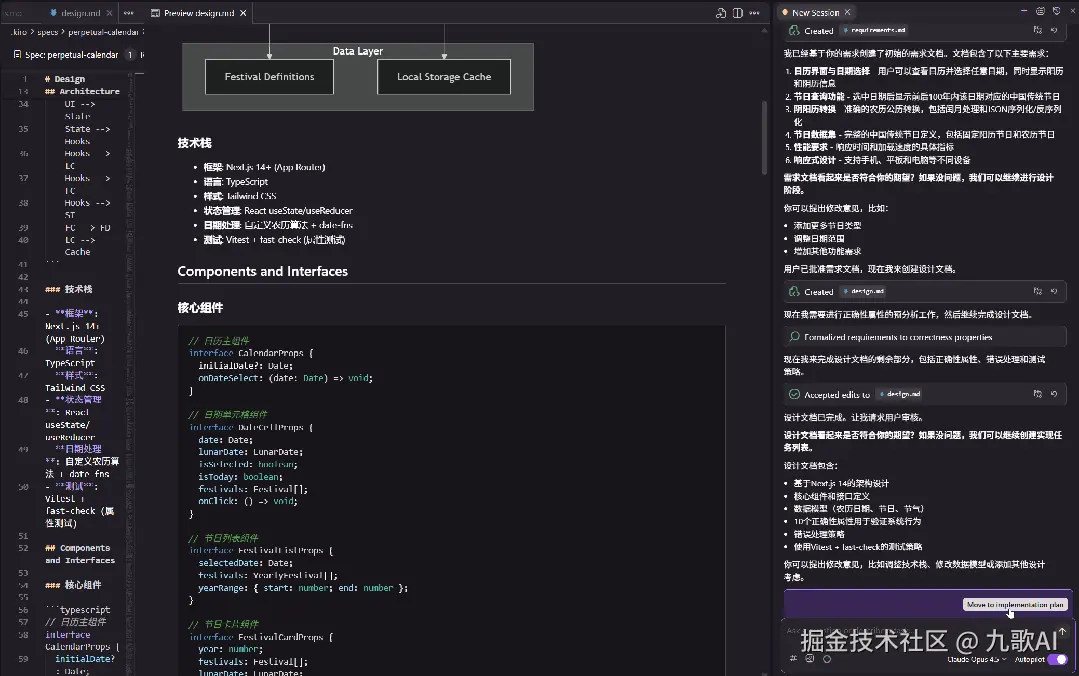Click the Local Storage Cache diagram box
The image size is (1079, 676).
click(444, 76)
